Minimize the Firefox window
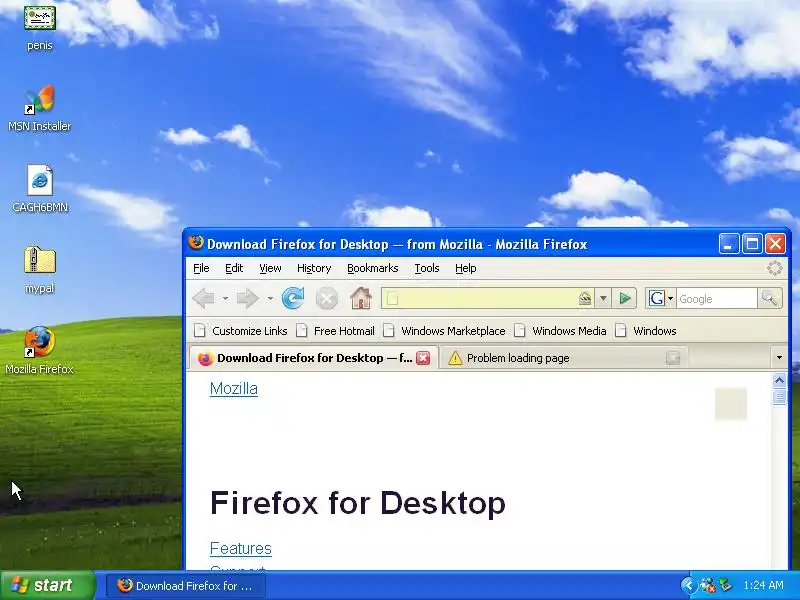 (729, 244)
